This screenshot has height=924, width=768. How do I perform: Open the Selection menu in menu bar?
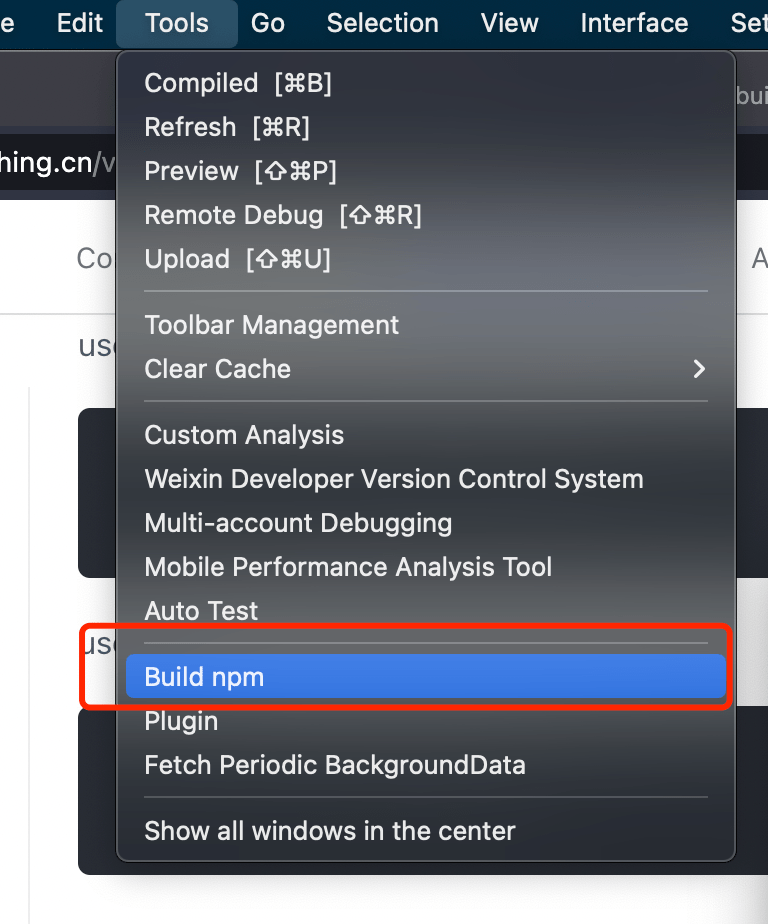(x=382, y=23)
